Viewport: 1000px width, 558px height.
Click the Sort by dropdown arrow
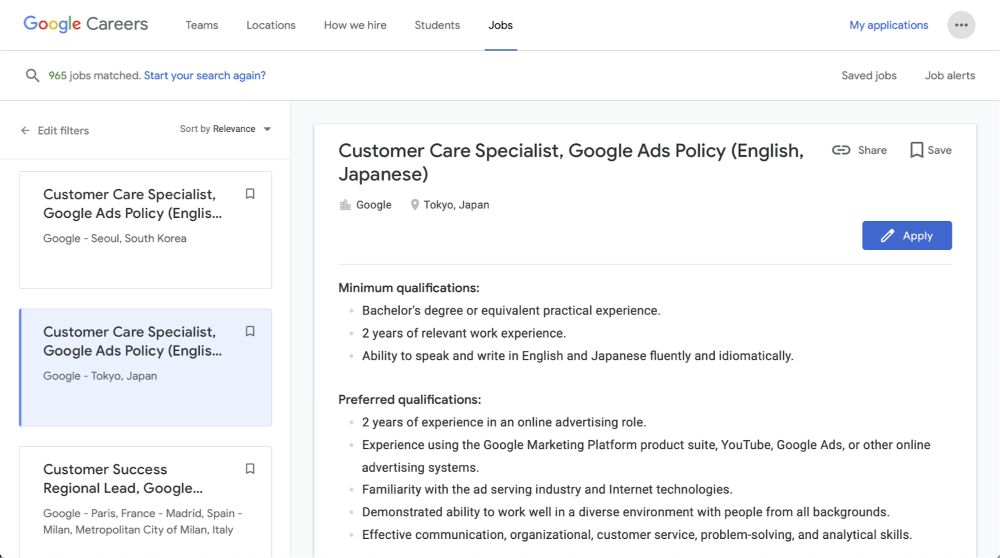click(x=267, y=129)
